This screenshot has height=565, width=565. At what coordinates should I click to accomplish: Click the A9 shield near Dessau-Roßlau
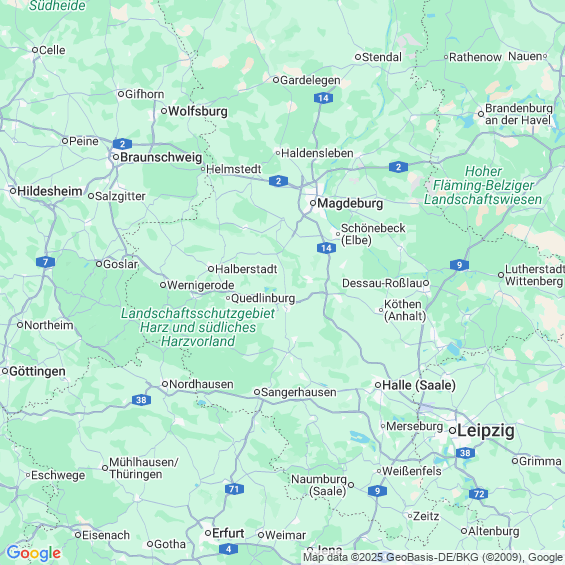pyautogui.click(x=459, y=265)
